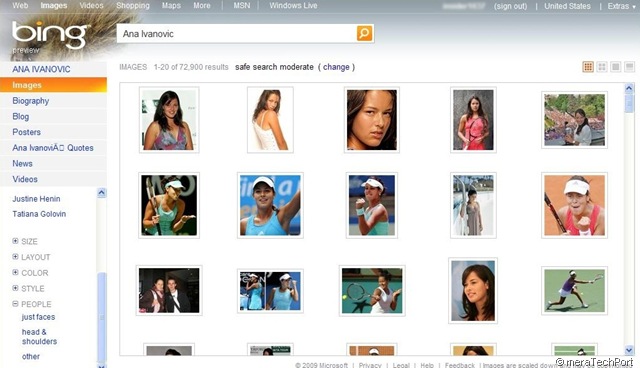Viewport: 640px width, 368px height.
Task: Select Images in the left sidebar
Action: click(53, 85)
